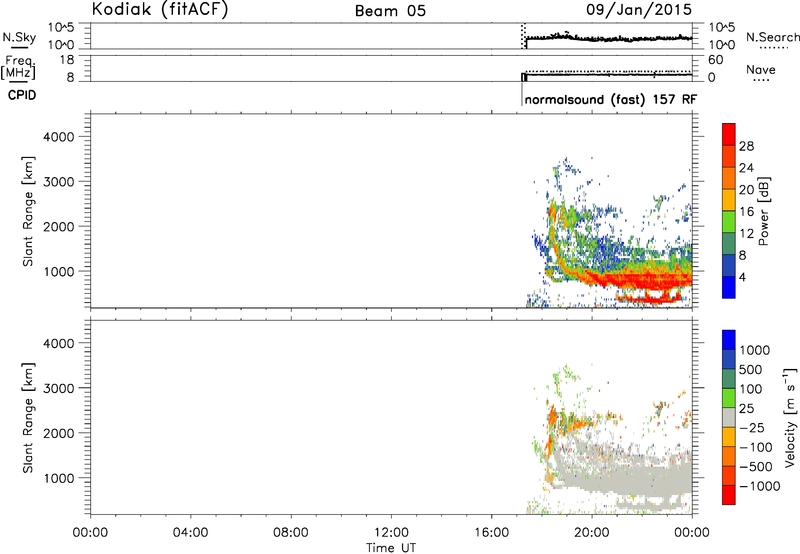Viewport: 800px width, 554px height.
Task: Pick the red top segment of Power color bar
Action: pyautogui.click(x=729, y=134)
